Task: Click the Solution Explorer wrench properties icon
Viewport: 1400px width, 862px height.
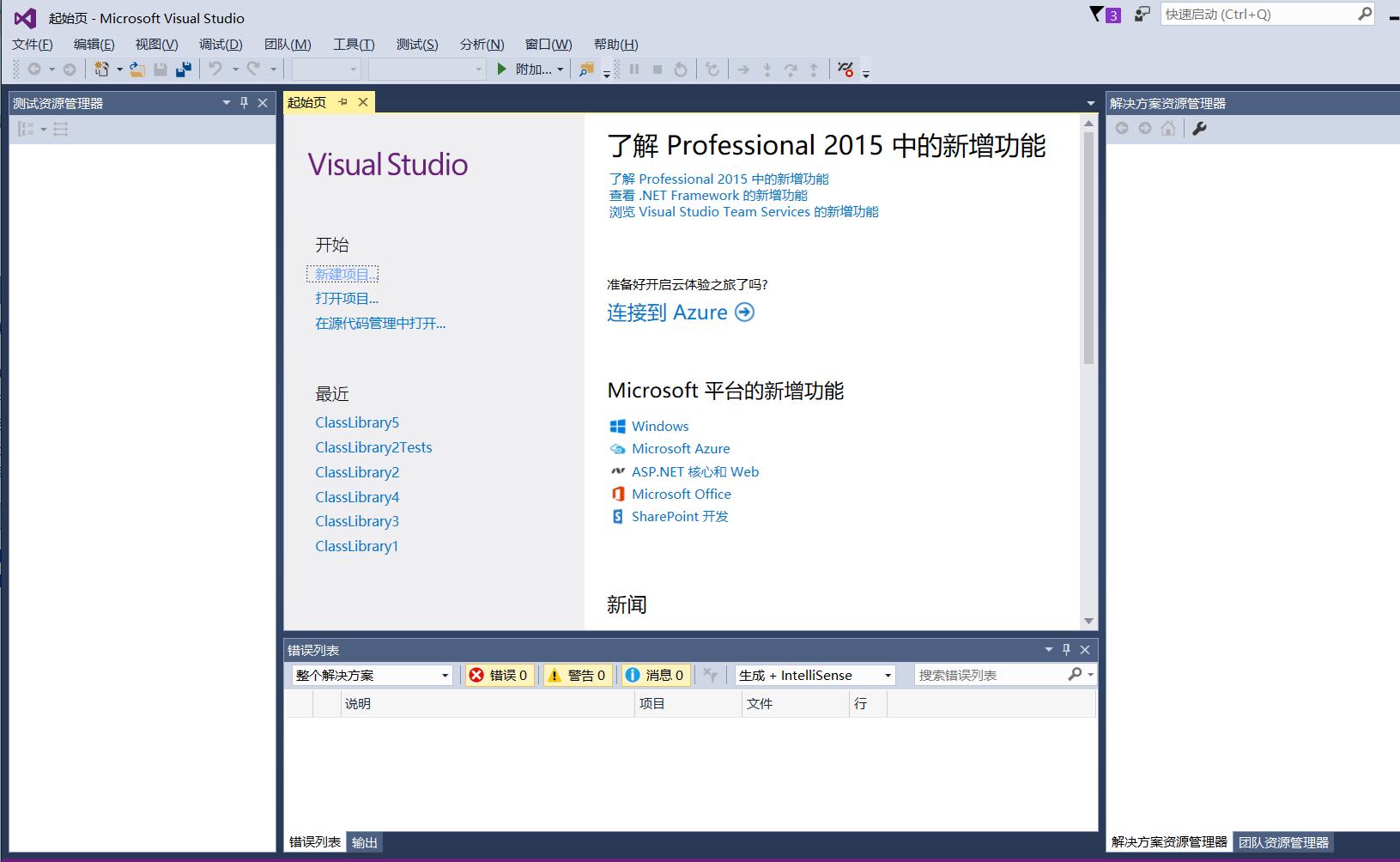Action: (x=1200, y=129)
